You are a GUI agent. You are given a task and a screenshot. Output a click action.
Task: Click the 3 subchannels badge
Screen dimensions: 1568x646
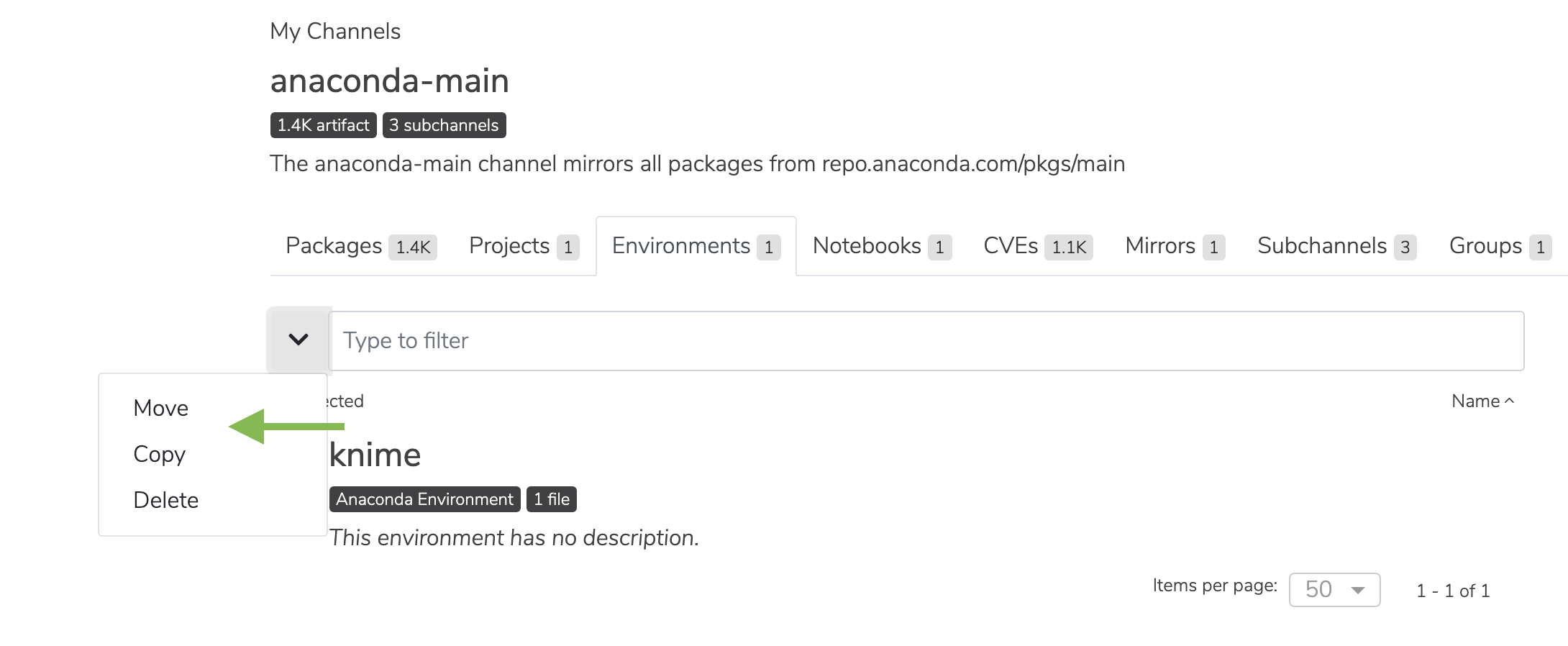tap(445, 125)
